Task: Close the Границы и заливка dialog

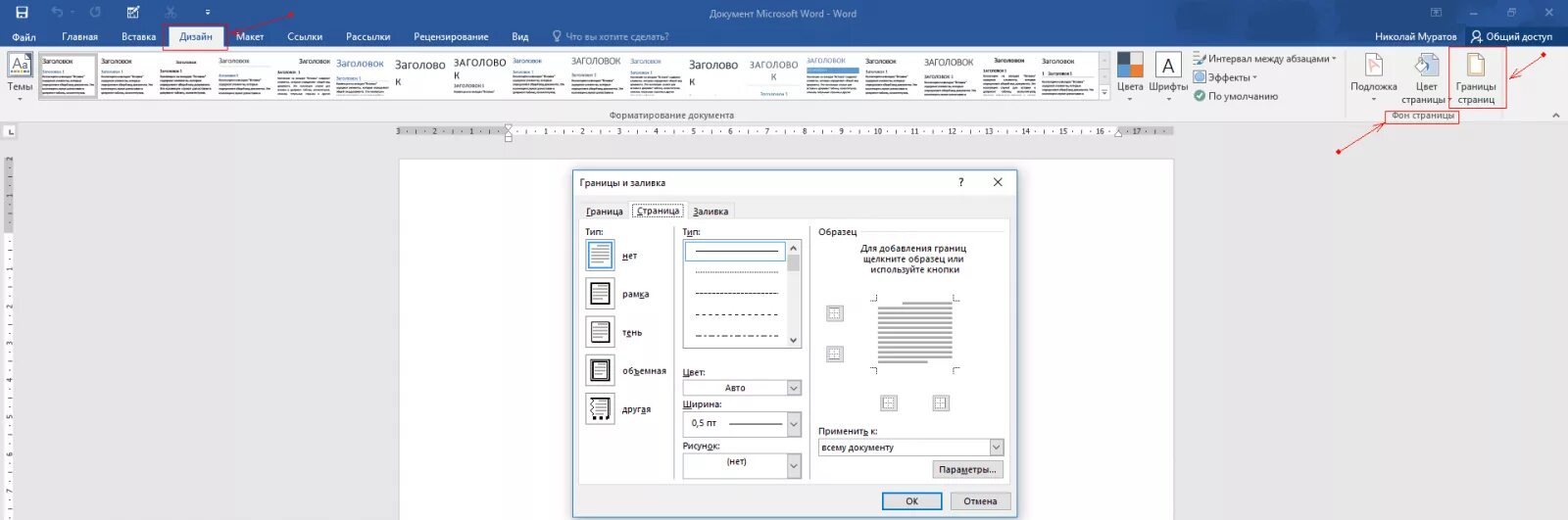Action: pyautogui.click(x=998, y=182)
